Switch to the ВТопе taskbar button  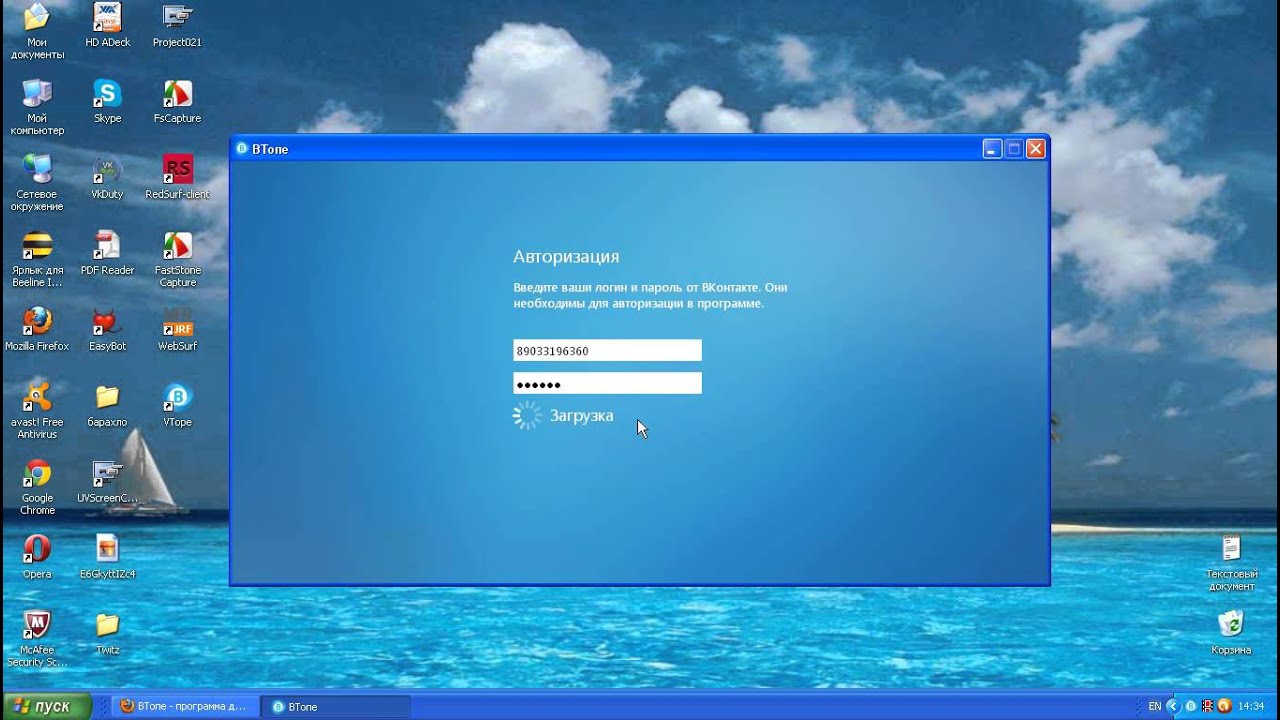337,706
